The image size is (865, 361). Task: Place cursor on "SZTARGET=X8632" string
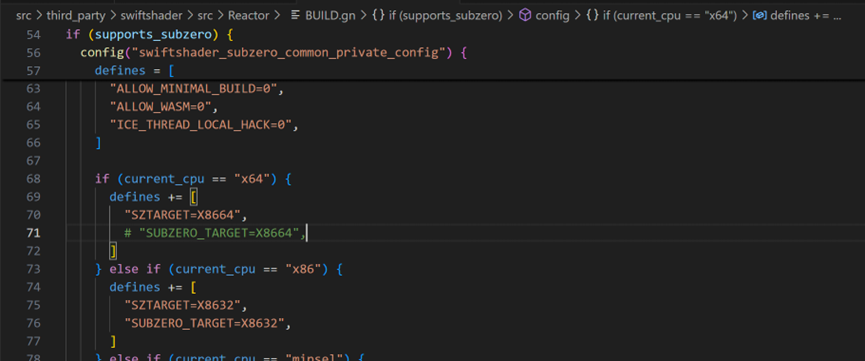pyautogui.click(x=182, y=305)
